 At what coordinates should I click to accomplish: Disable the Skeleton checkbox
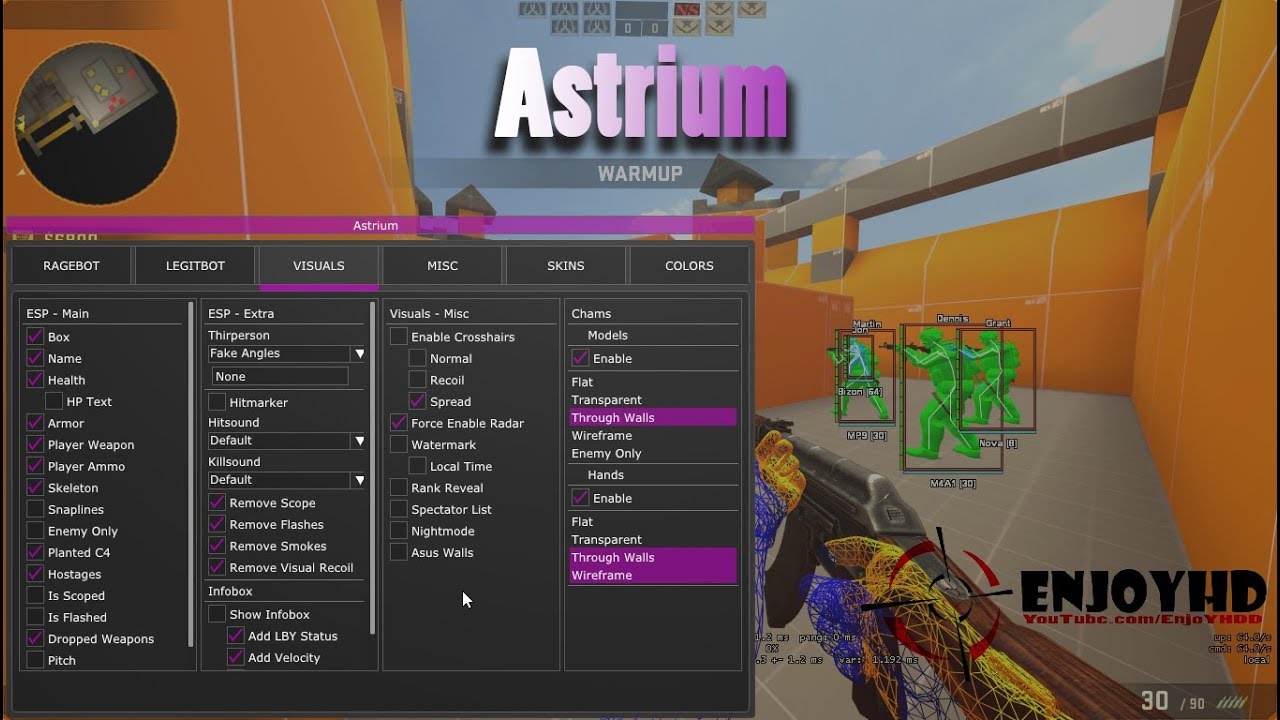coord(35,488)
